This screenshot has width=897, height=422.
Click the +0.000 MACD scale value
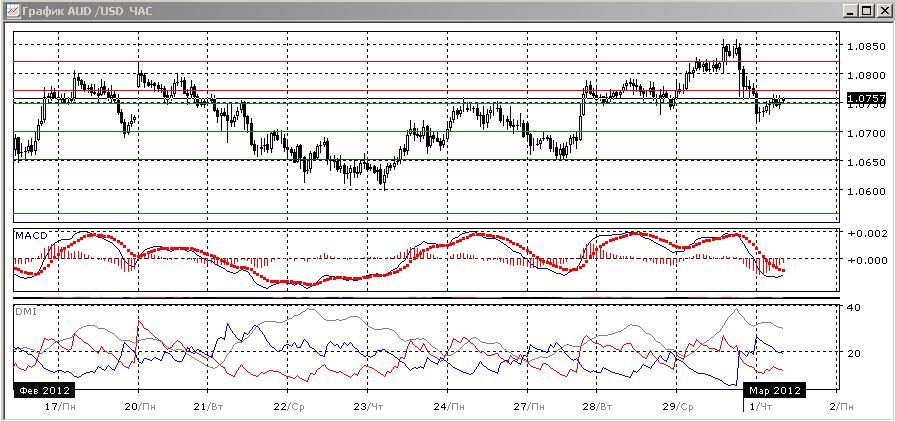868,260
